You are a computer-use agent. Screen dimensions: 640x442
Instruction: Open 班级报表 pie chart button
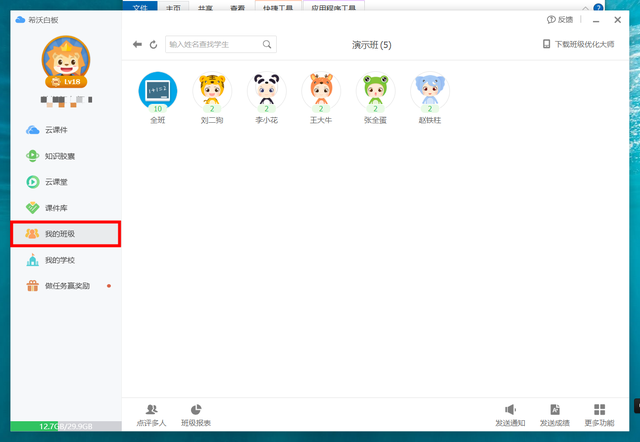pos(196,415)
